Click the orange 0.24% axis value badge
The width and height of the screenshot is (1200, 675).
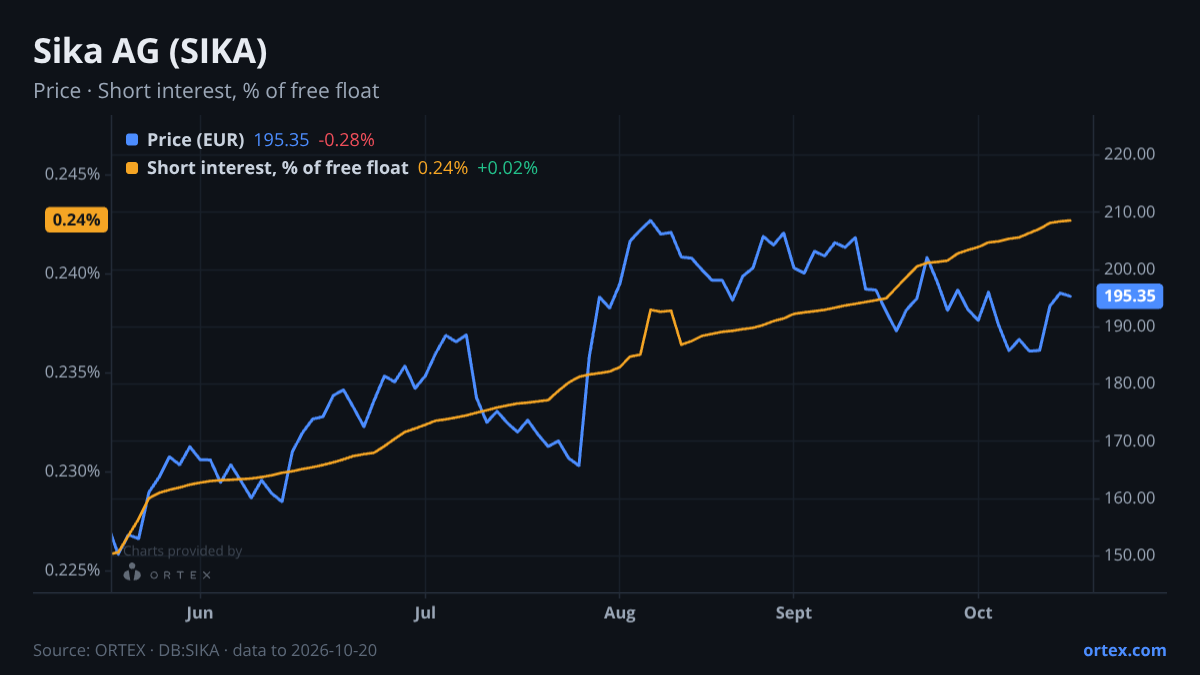coord(77,220)
